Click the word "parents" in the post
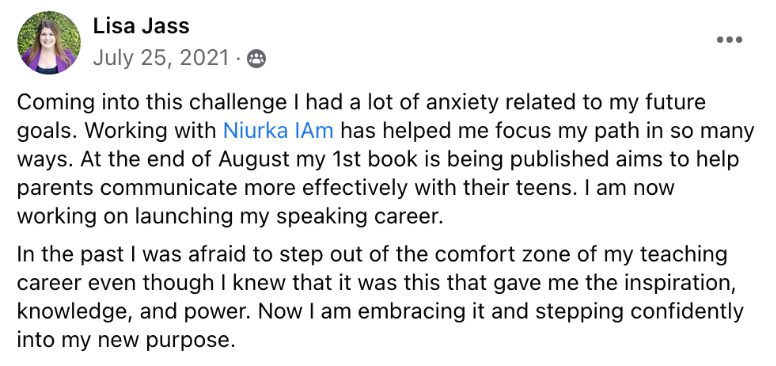Screen dimensions: 776x366 pos(48,189)
